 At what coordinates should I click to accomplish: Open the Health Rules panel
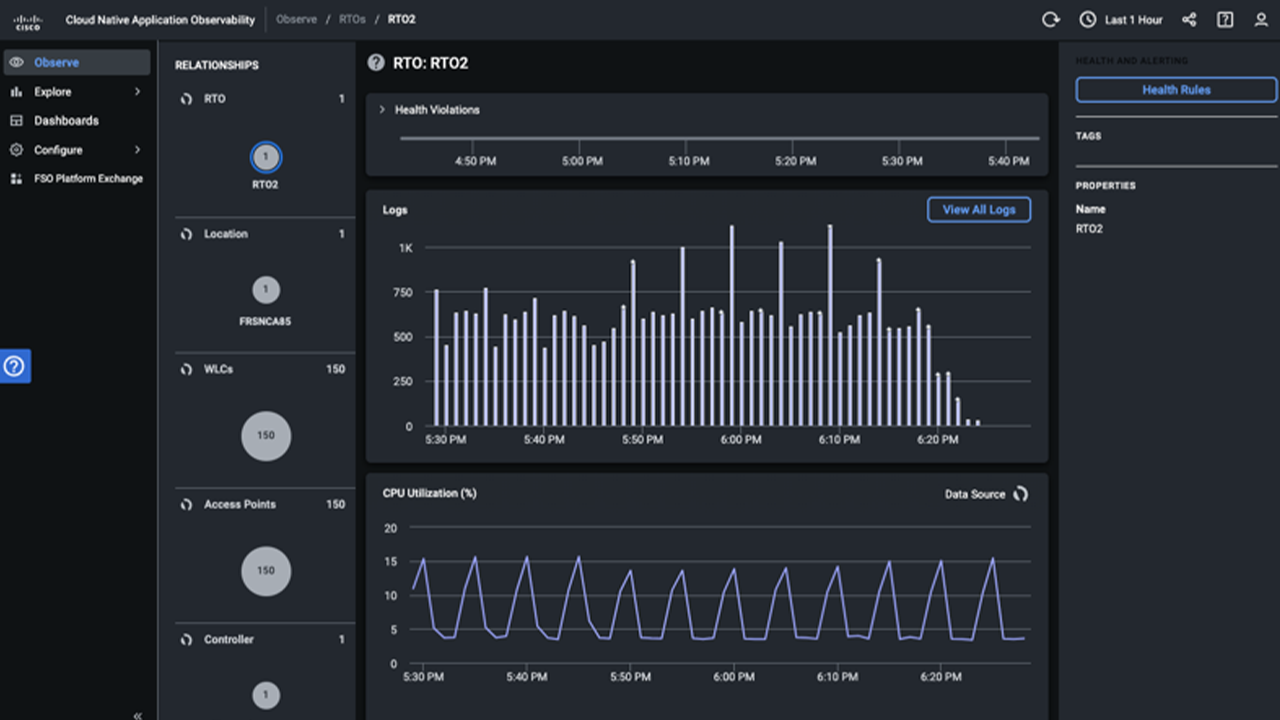(1175, 89)
